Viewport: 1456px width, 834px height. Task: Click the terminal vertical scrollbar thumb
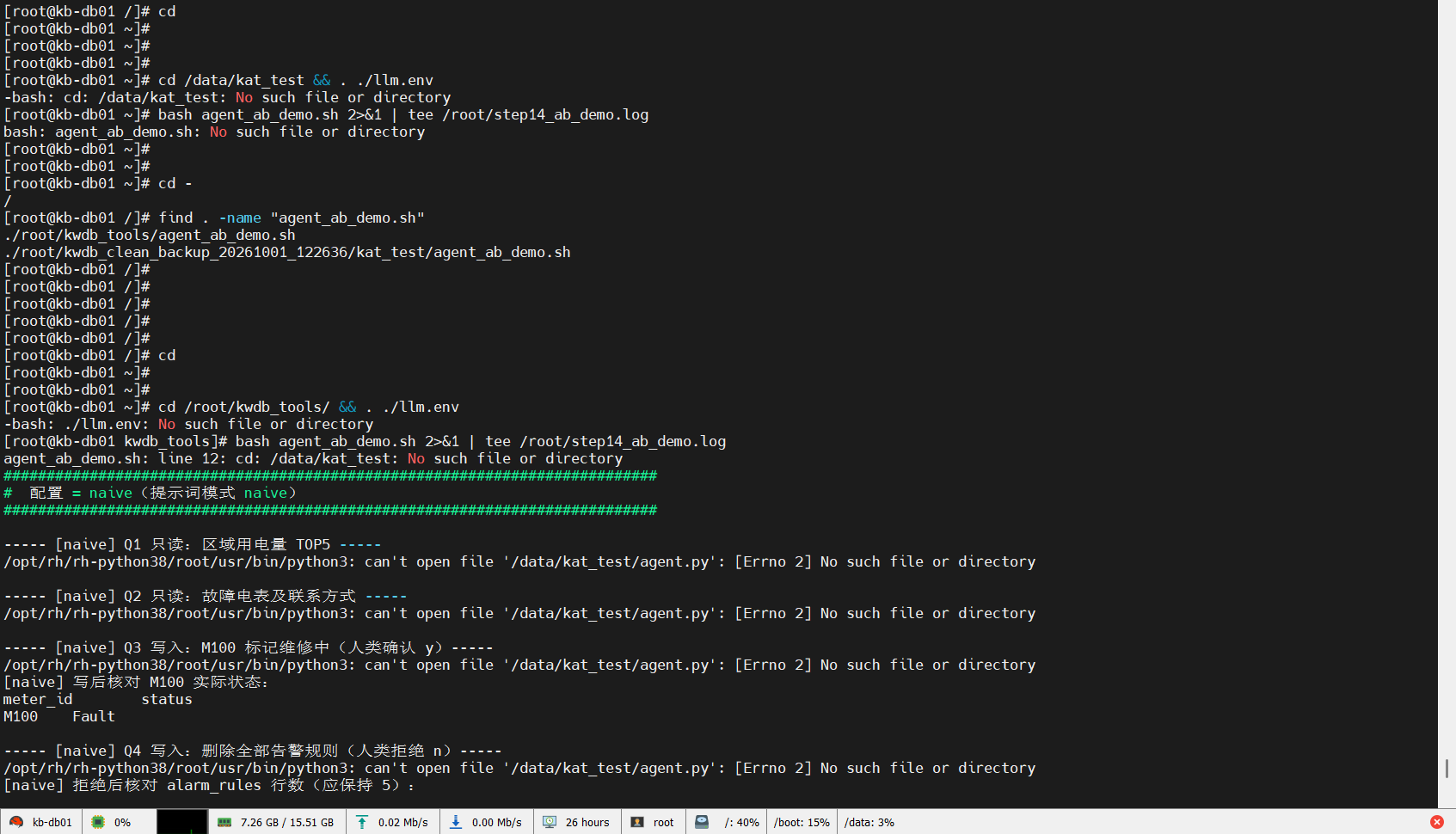click(1447, 768)
